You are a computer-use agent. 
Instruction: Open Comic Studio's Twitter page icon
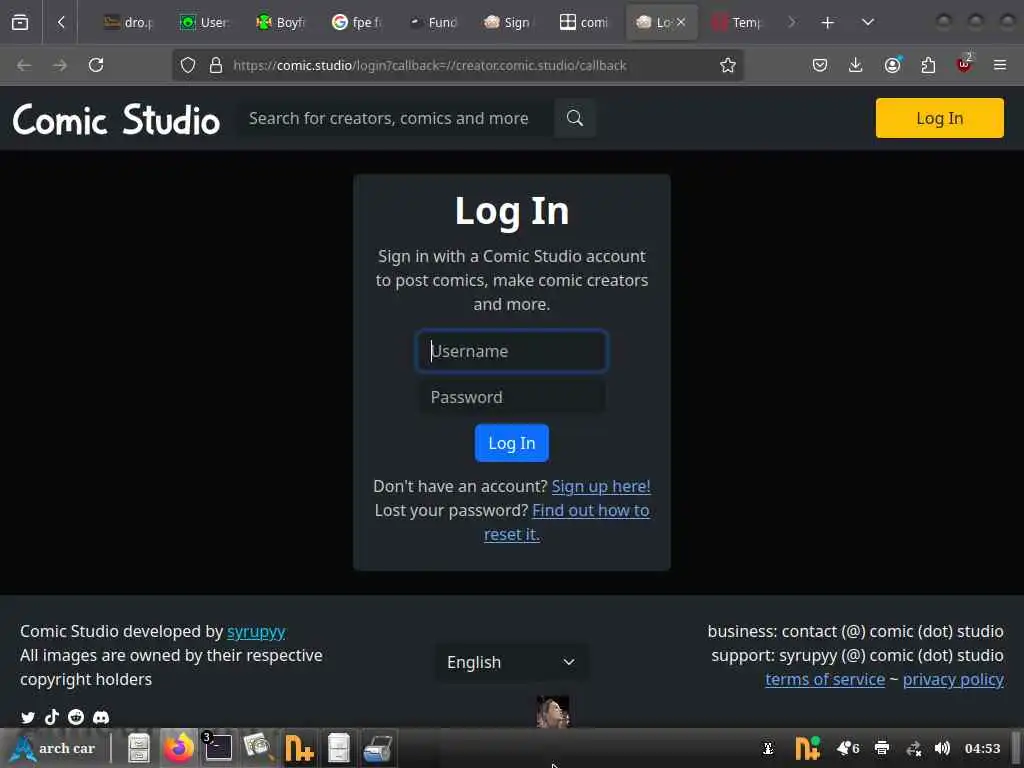28,717
